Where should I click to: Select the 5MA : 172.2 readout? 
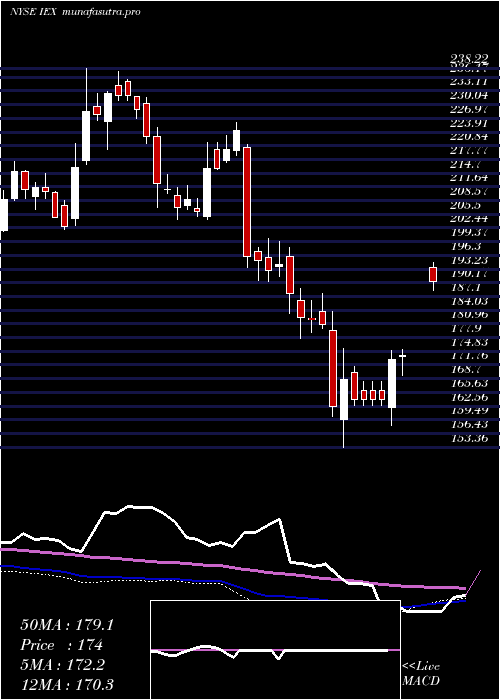62,665
